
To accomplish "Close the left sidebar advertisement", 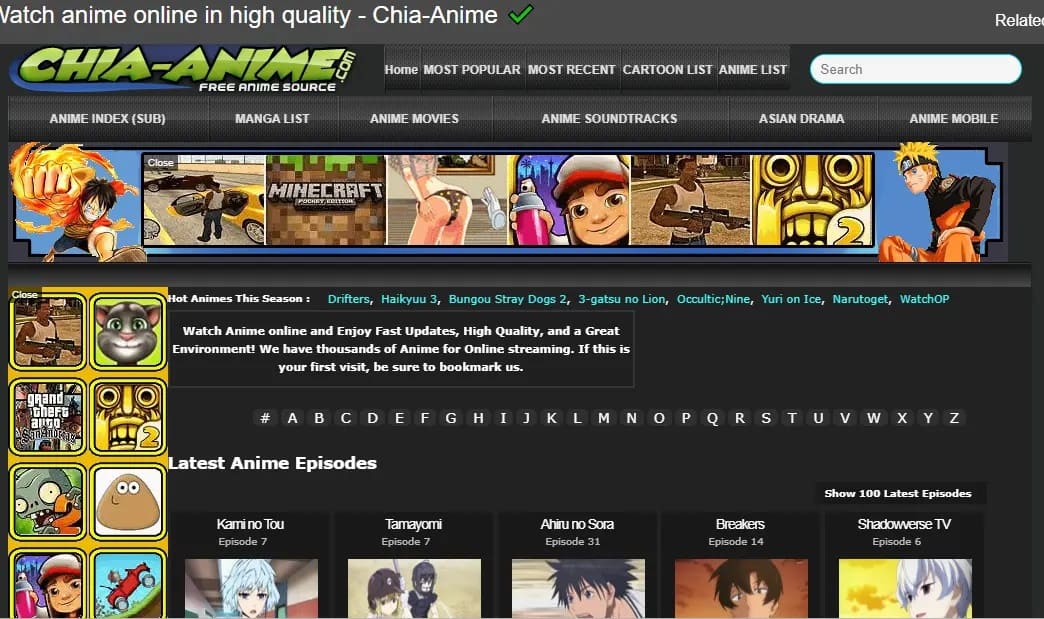I will [x=25, y=295].
